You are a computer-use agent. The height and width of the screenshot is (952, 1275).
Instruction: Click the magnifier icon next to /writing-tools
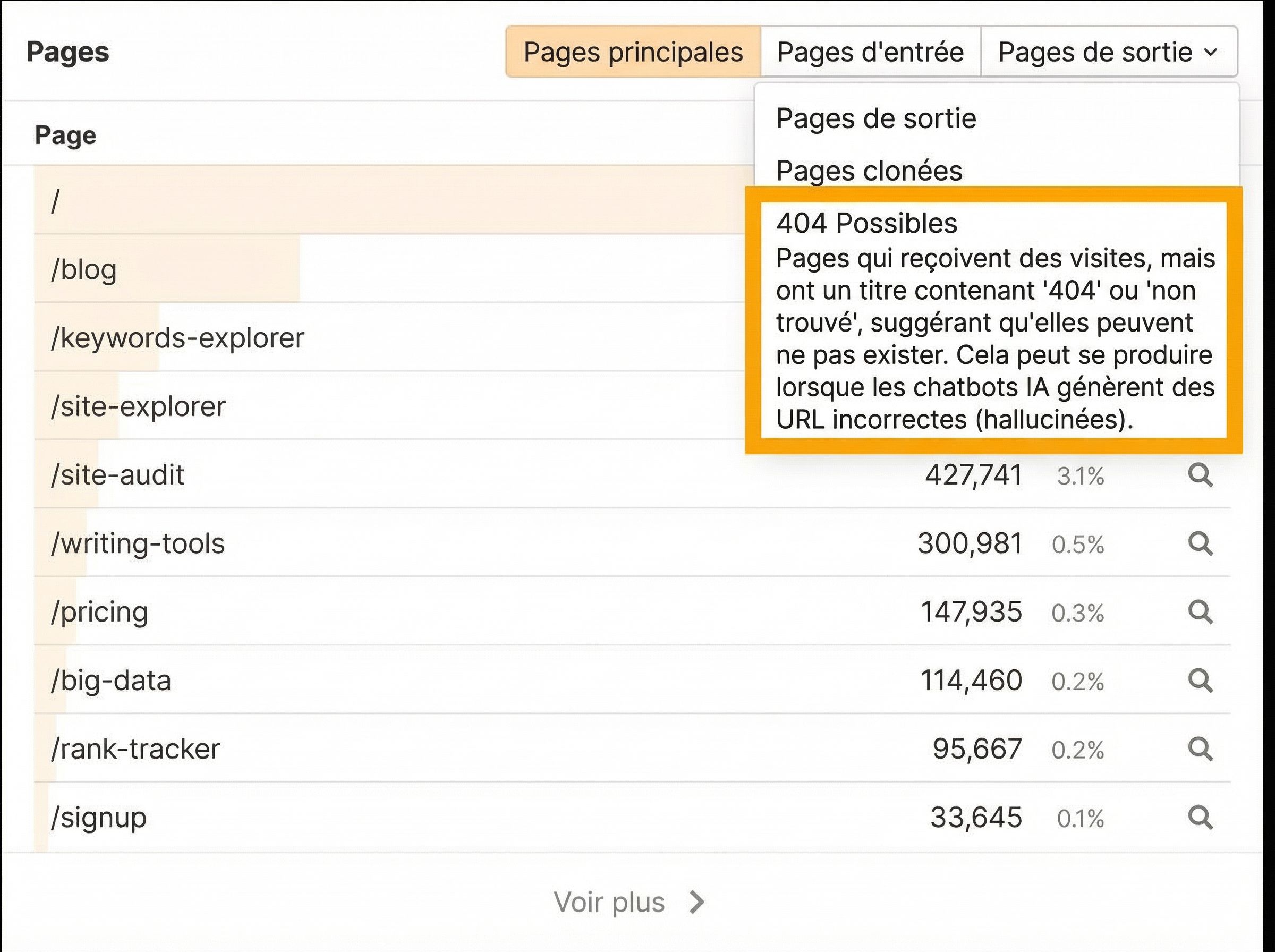click(1201, 543)
